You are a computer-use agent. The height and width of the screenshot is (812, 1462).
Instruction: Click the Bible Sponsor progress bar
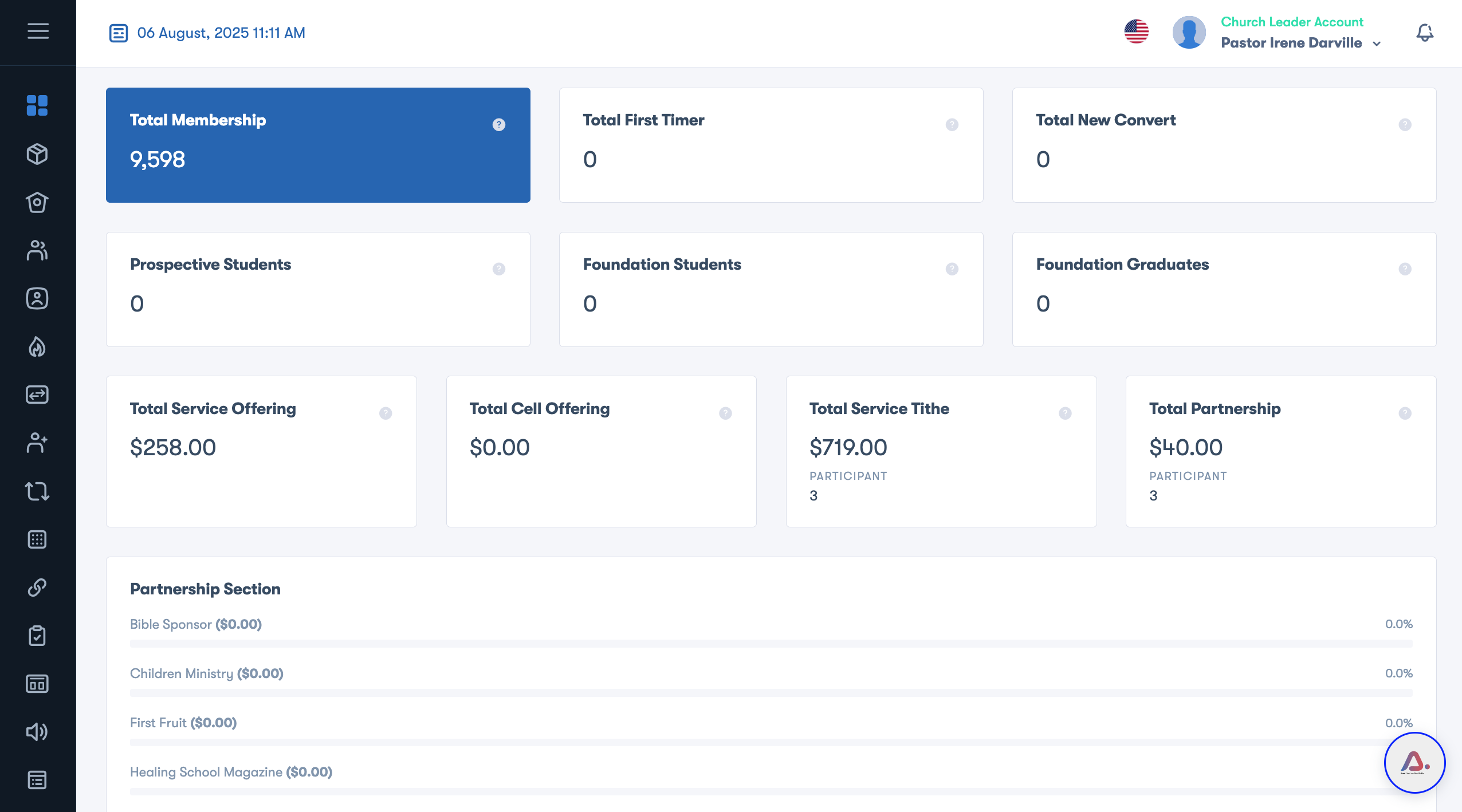[771, 644]
